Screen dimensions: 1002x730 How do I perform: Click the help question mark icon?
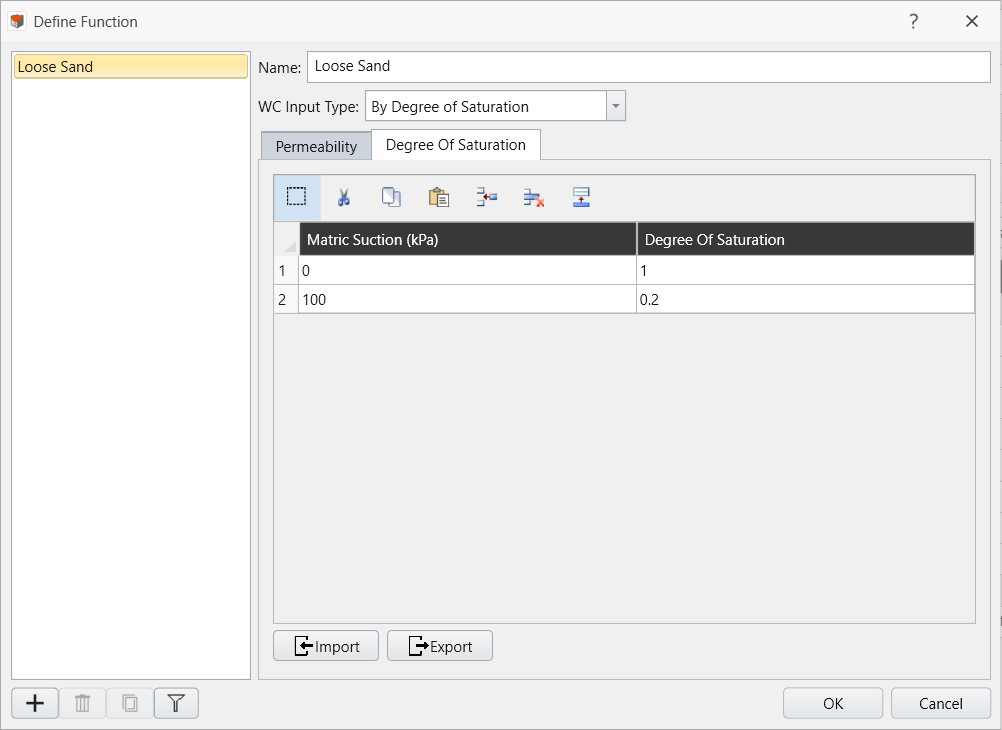[914, 22]
